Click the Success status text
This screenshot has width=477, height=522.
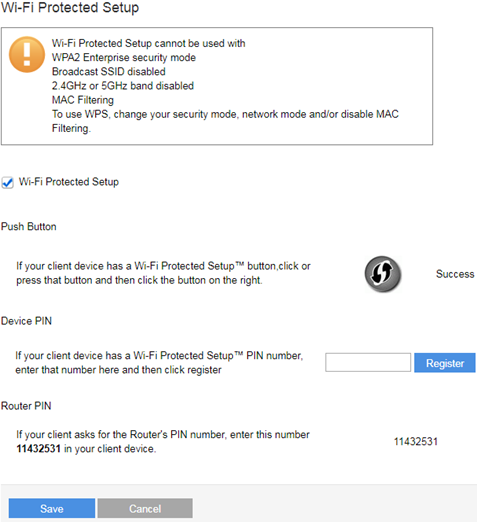tap(455, 274)
